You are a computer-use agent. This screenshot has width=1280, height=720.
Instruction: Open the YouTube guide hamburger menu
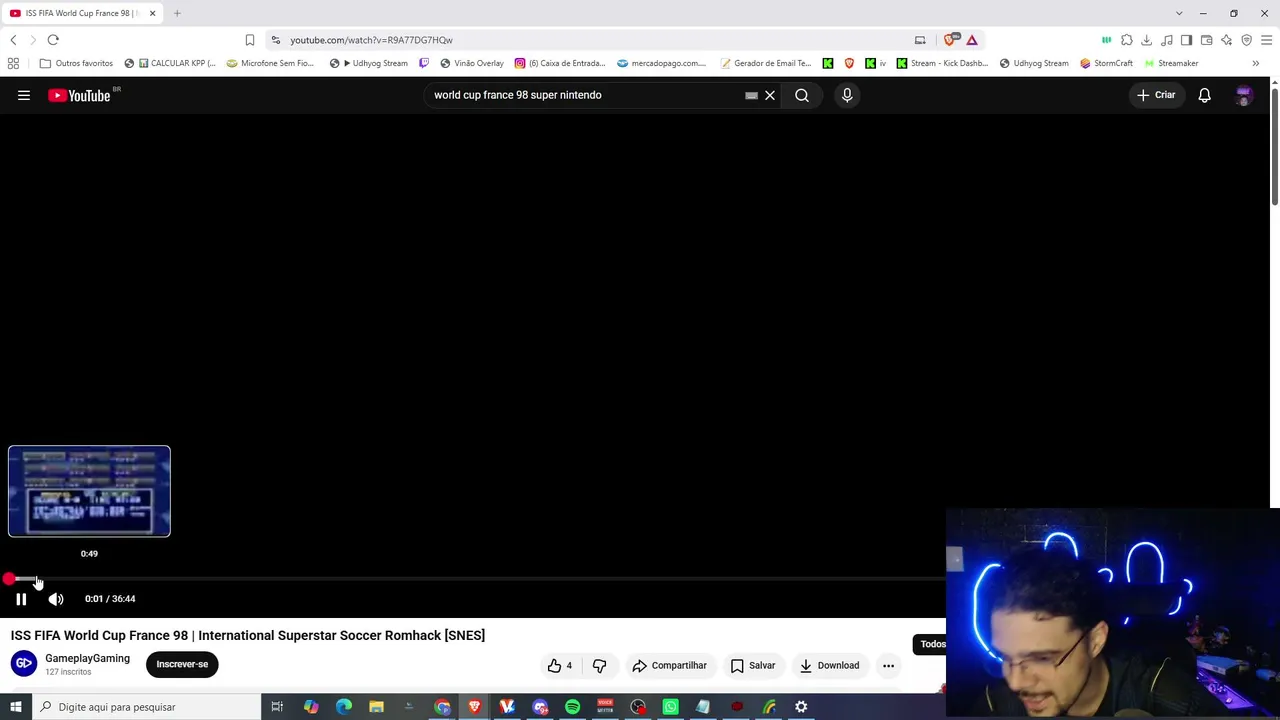(24, 95)
